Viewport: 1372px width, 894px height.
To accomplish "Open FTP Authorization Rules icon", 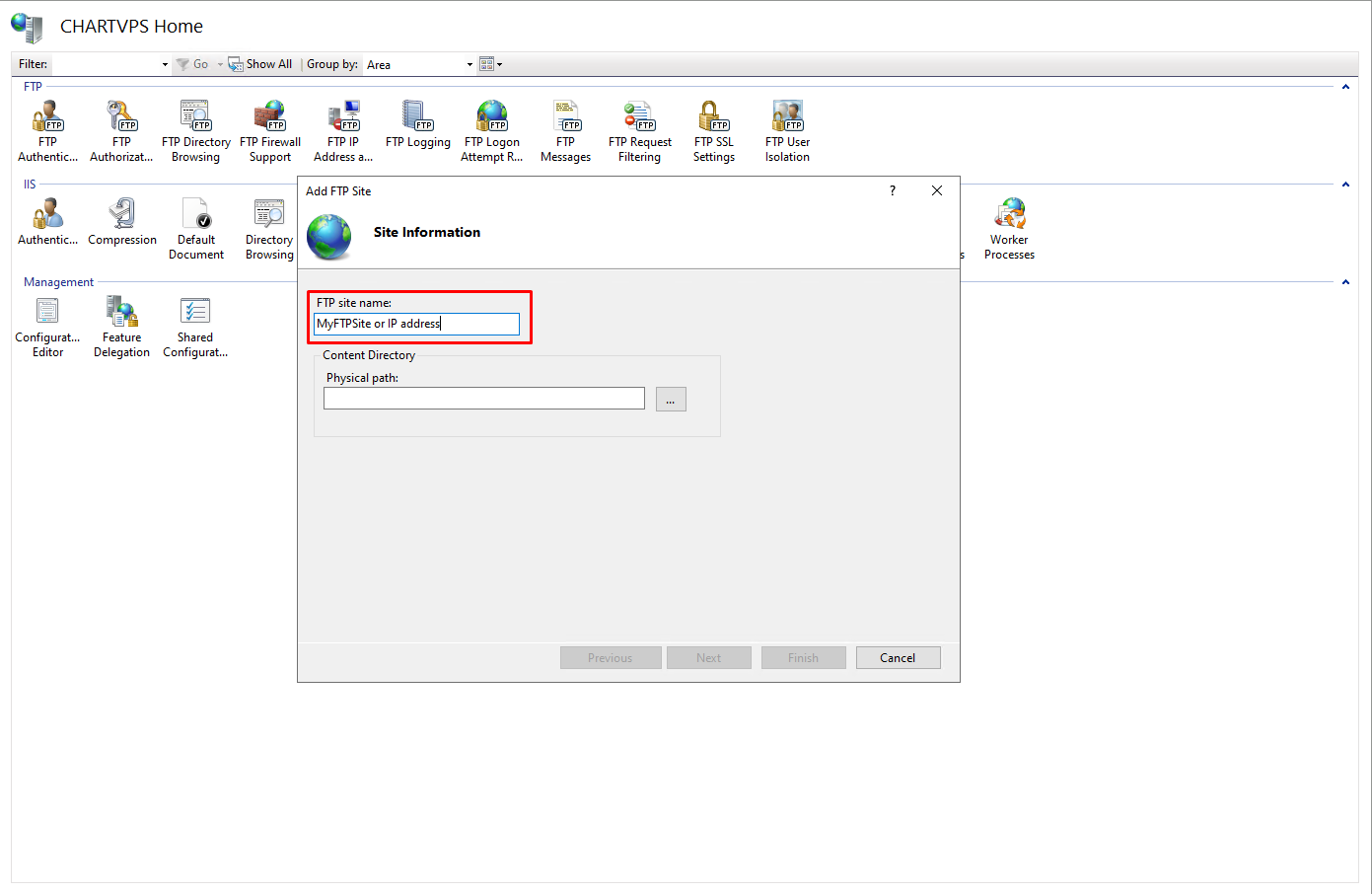I will [x=121, y=130].
